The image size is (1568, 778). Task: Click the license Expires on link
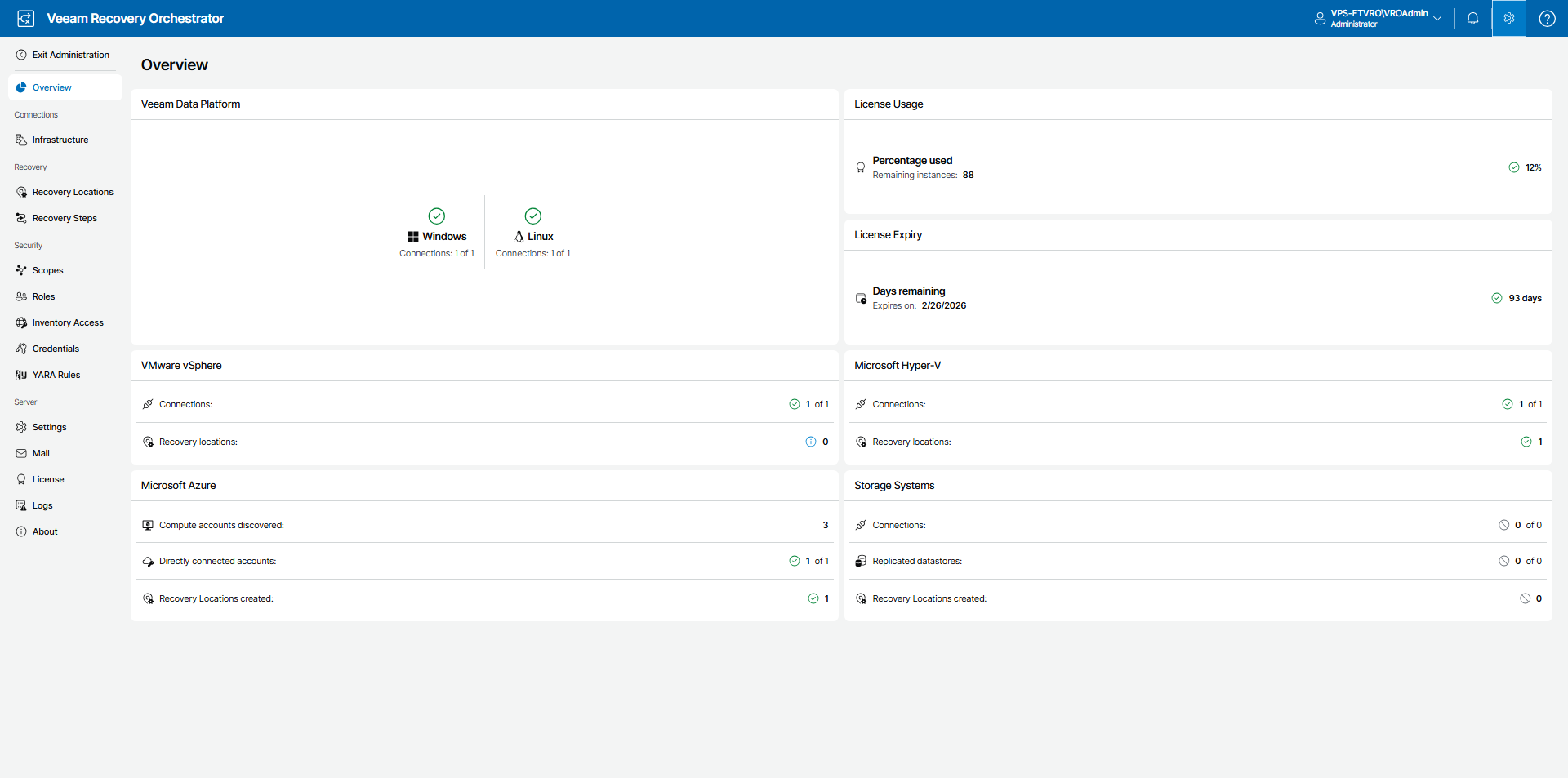[893, 305]
